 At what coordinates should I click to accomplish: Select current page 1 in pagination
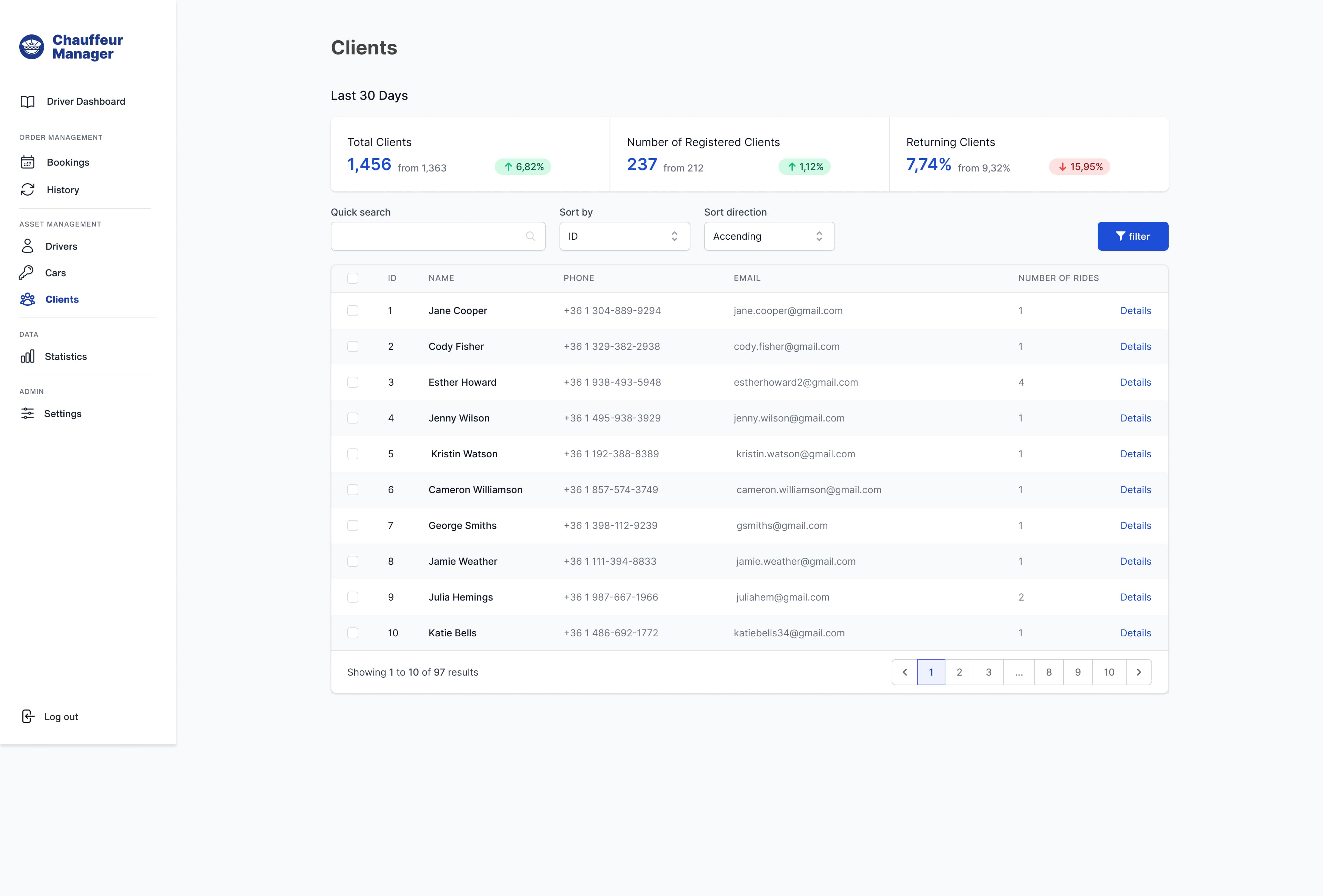(x=931, y=673)
